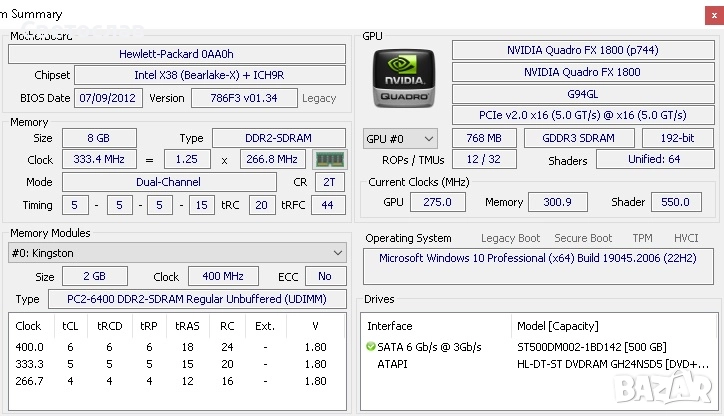Open the GPU #0 selector dropdown

400,138
